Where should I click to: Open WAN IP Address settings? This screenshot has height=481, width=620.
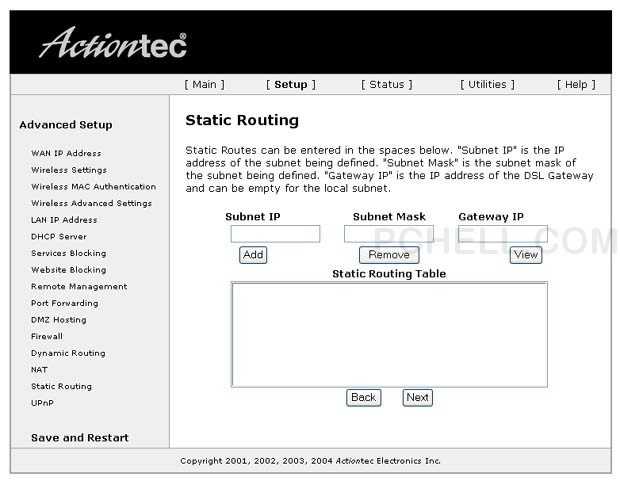[x=66, y=154]
